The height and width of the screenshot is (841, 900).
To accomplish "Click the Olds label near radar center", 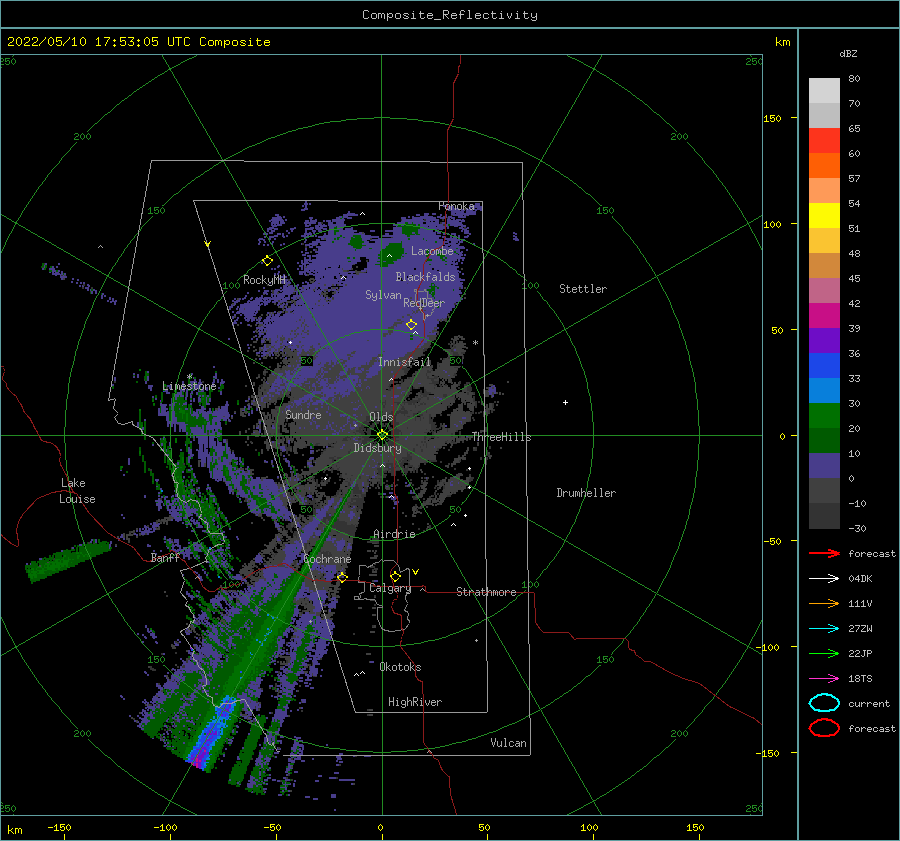I will (381, 417).
